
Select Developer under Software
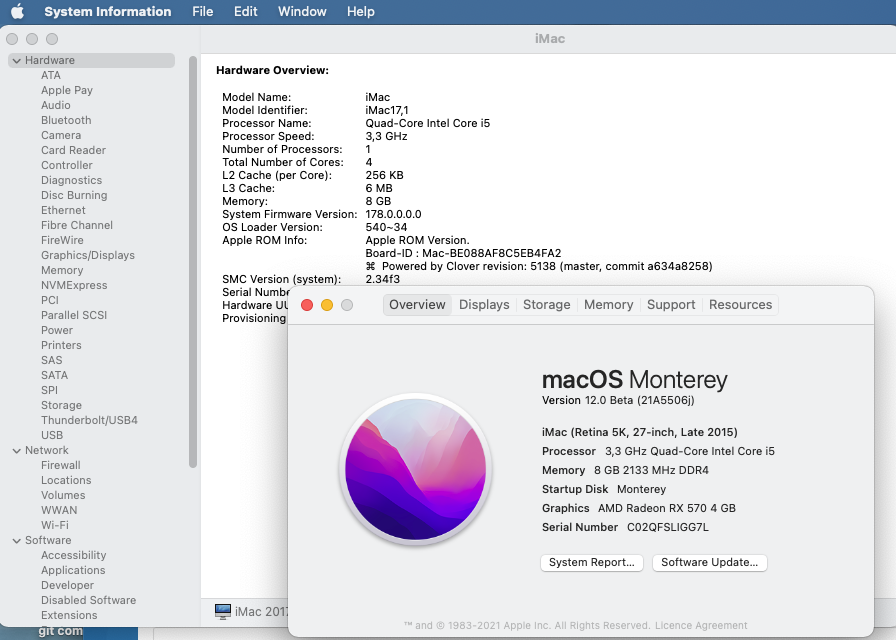tap(67, 585)
